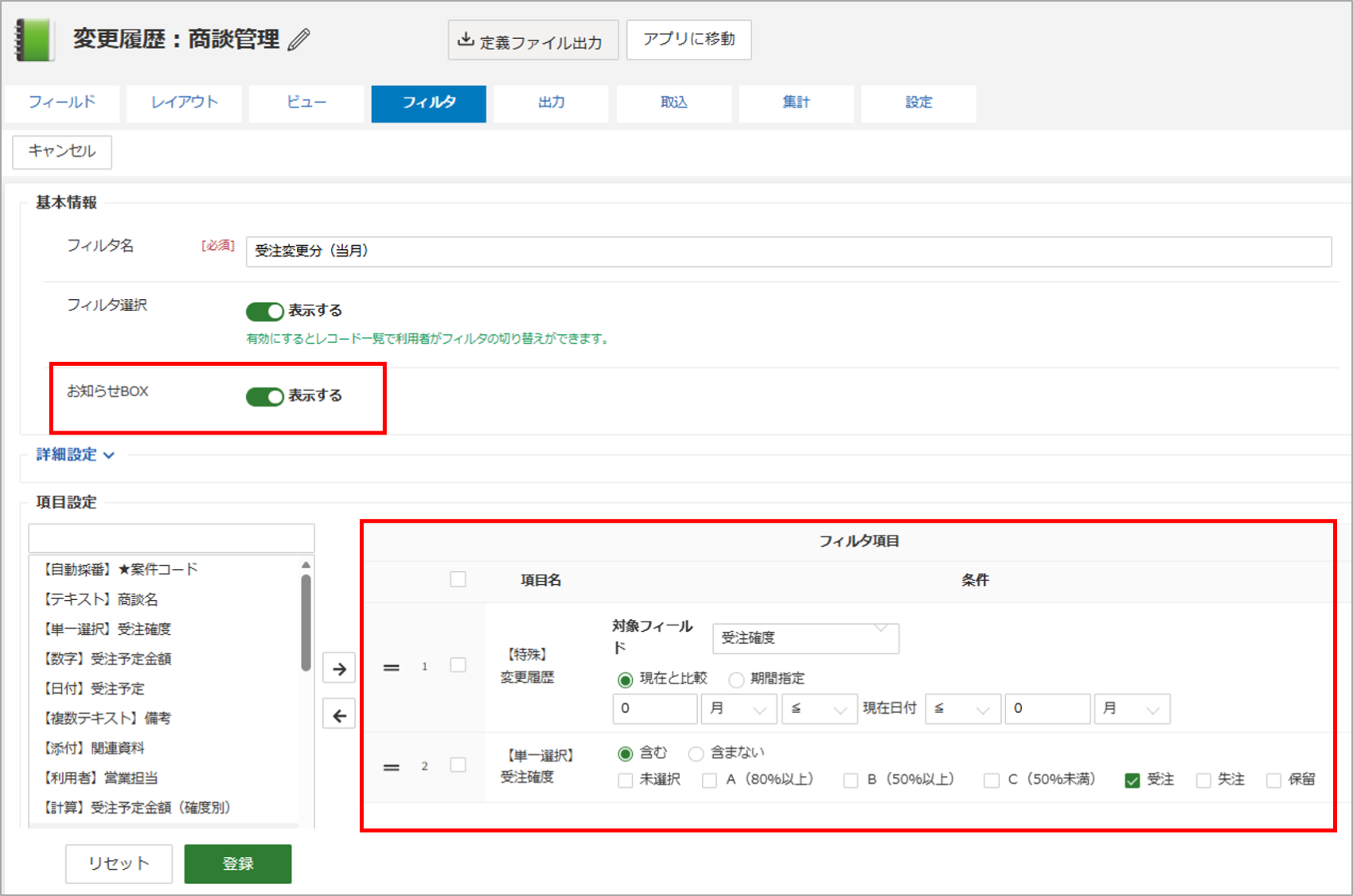Toggle the フィルタ選択 display switch
The height and width of the screenshot is (896, 1353).
pos(265,311)
